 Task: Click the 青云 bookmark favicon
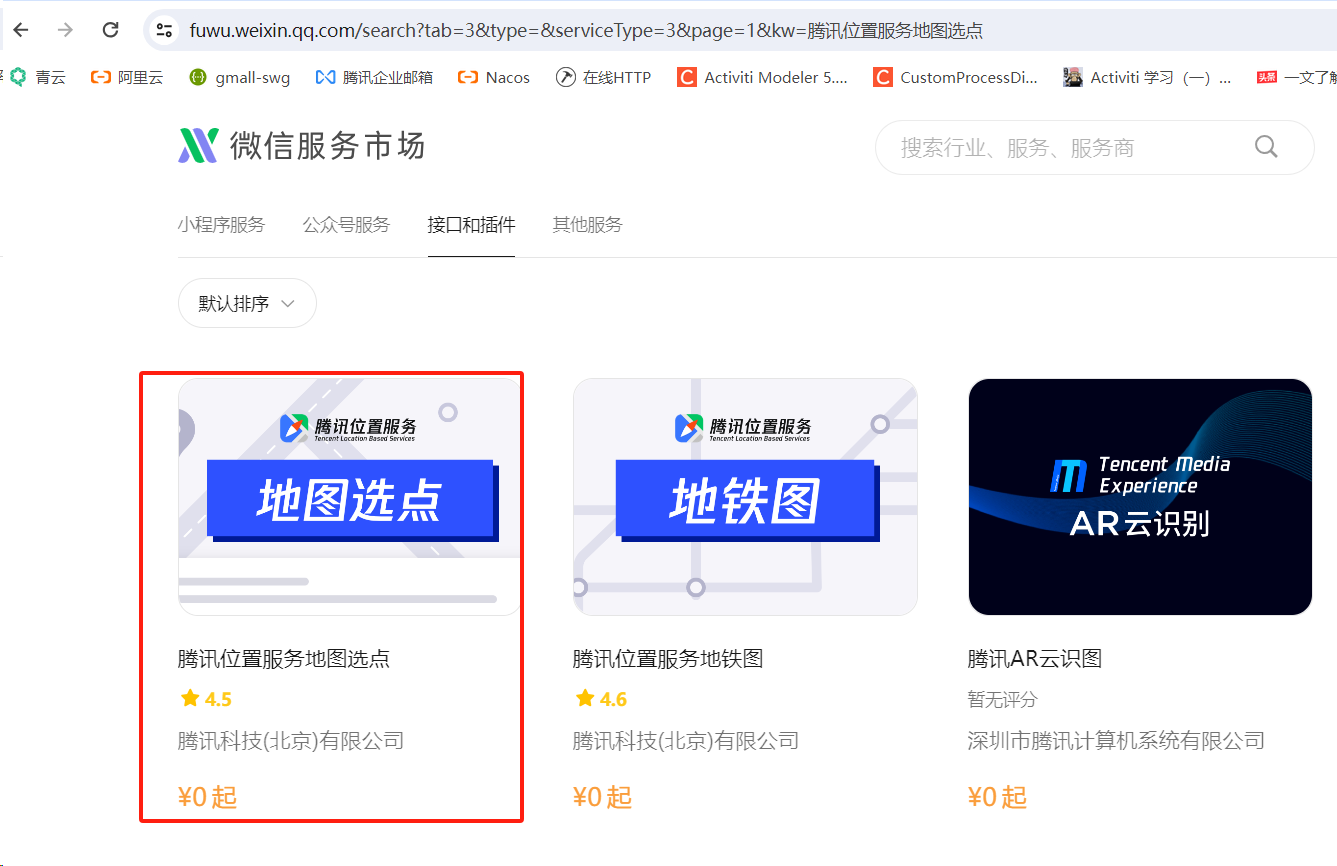[18, 77]
